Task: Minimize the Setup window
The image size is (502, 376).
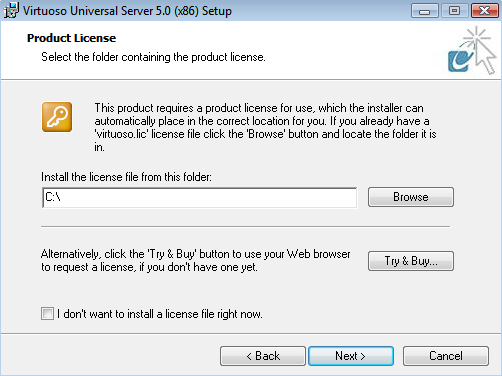Action: 425,11
